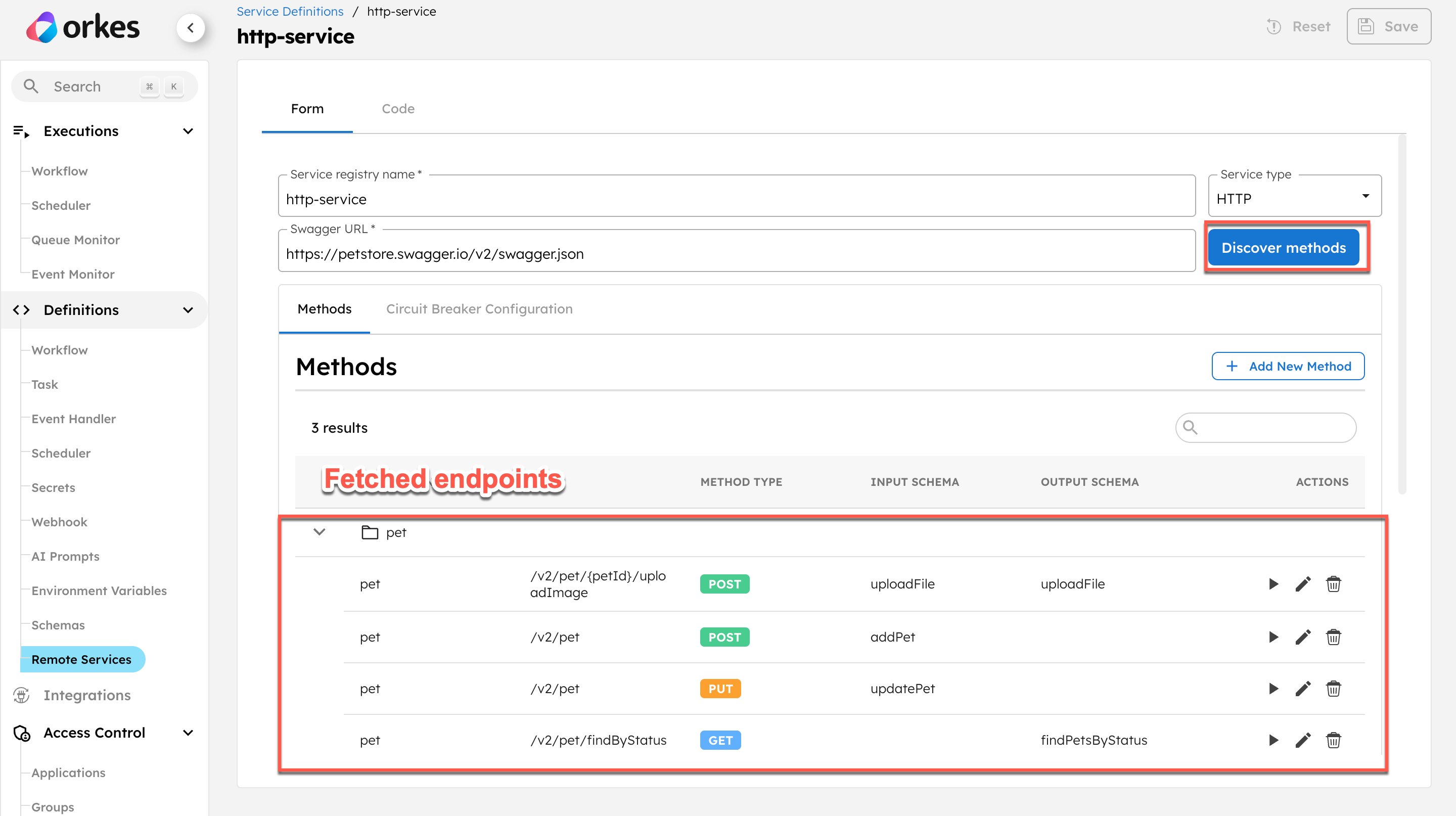
Task: Edit the updatePet PUT method
Action: click(x=1303, y=688)
